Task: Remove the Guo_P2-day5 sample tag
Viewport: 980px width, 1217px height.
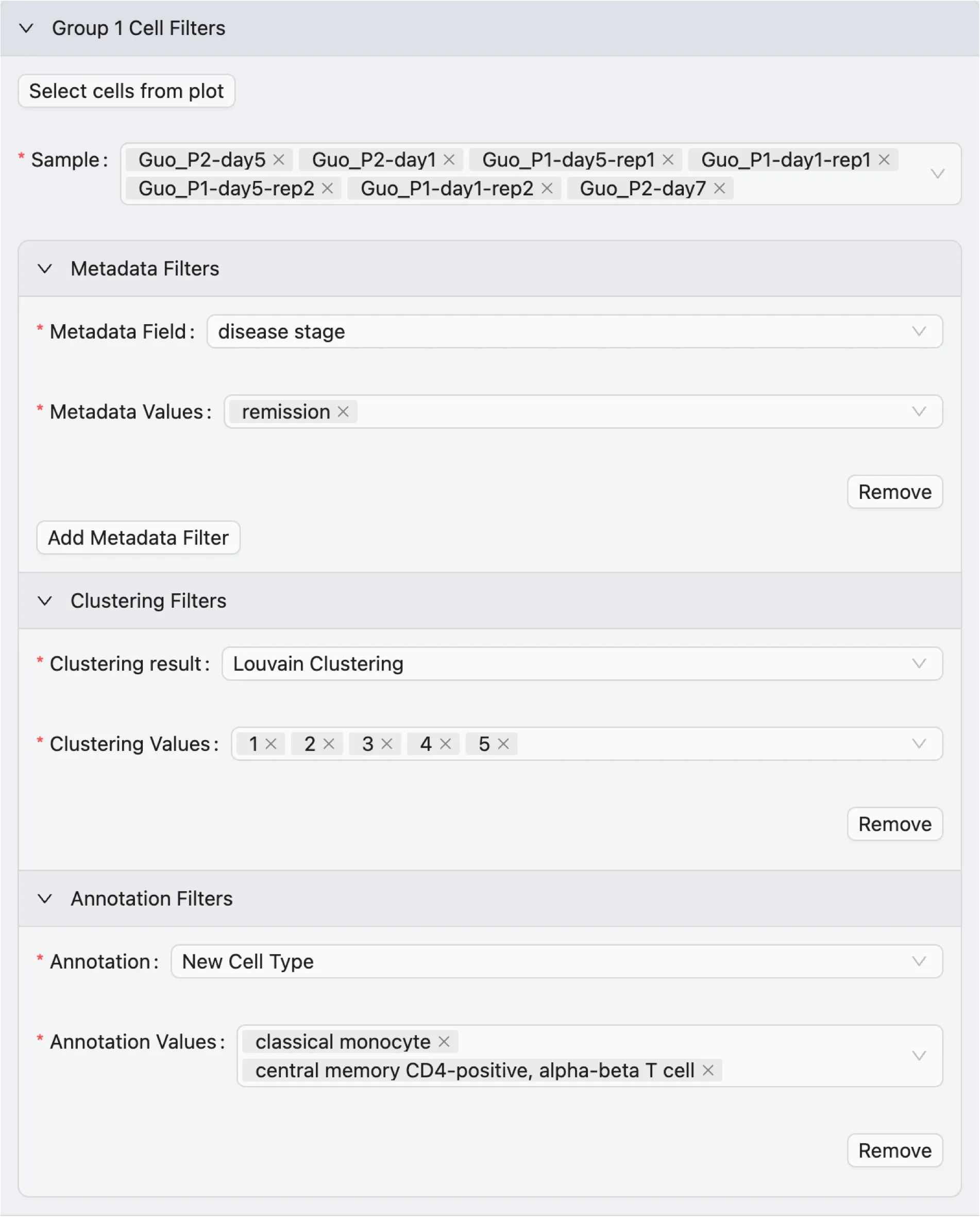Action: (279, 160)
